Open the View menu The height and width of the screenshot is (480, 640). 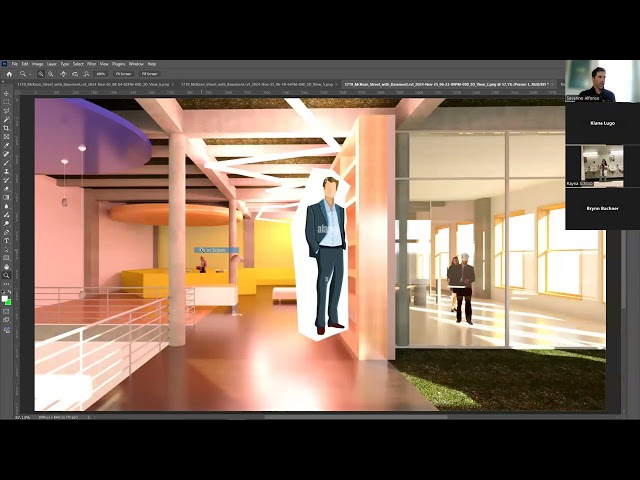[104, 64]
